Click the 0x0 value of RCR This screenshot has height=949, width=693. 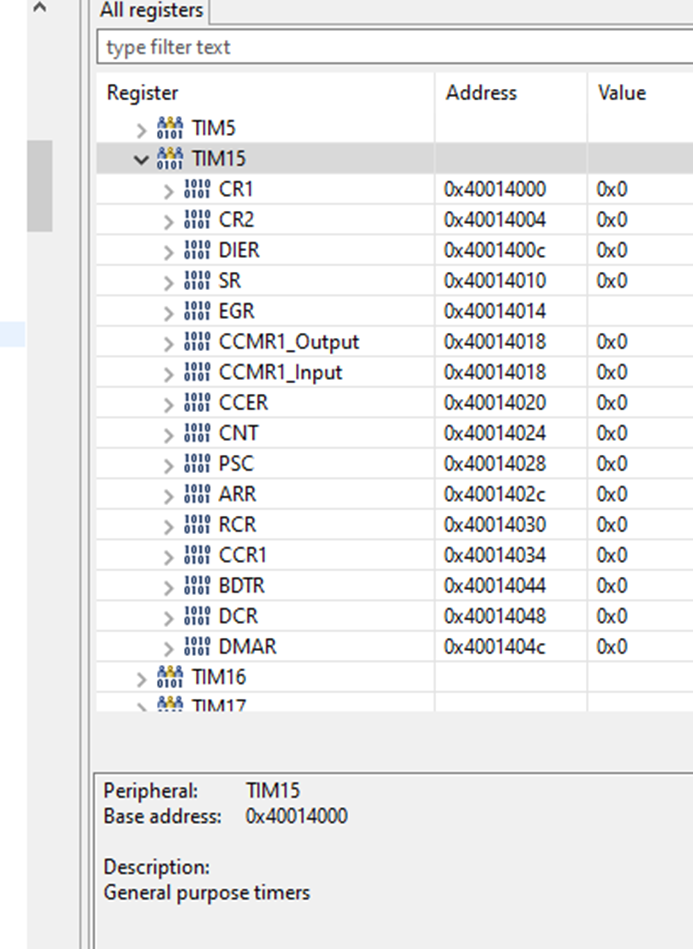click(x=612, y=524)
